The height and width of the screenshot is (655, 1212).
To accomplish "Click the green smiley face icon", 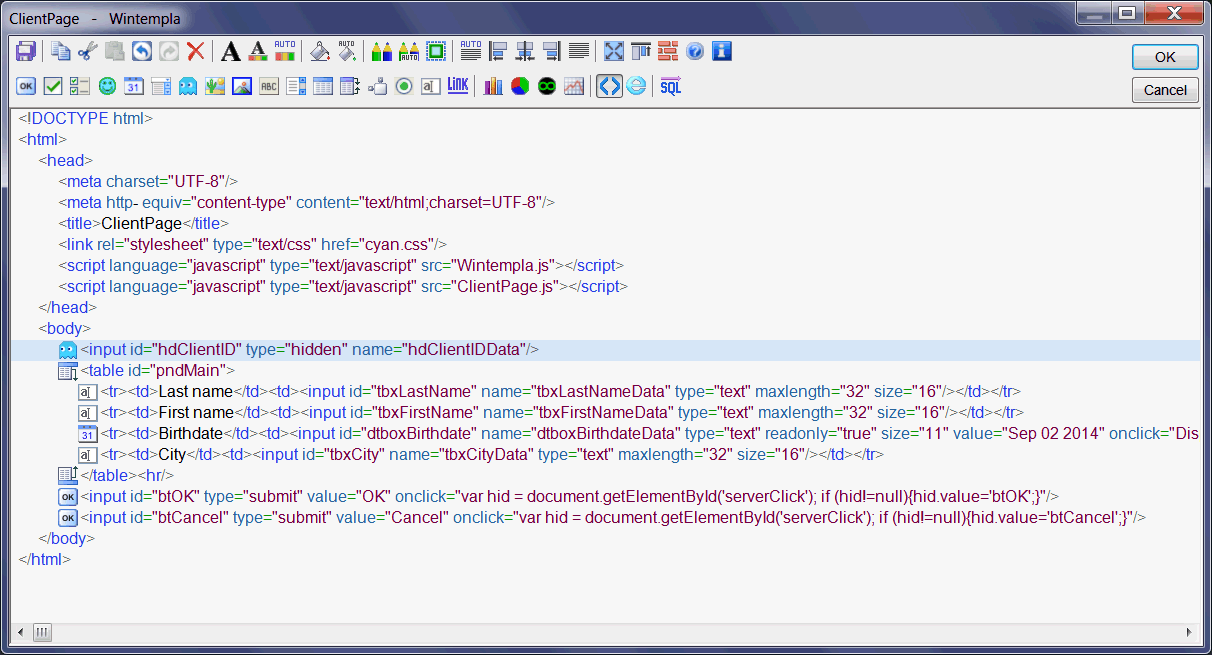I will click(107, 86).
